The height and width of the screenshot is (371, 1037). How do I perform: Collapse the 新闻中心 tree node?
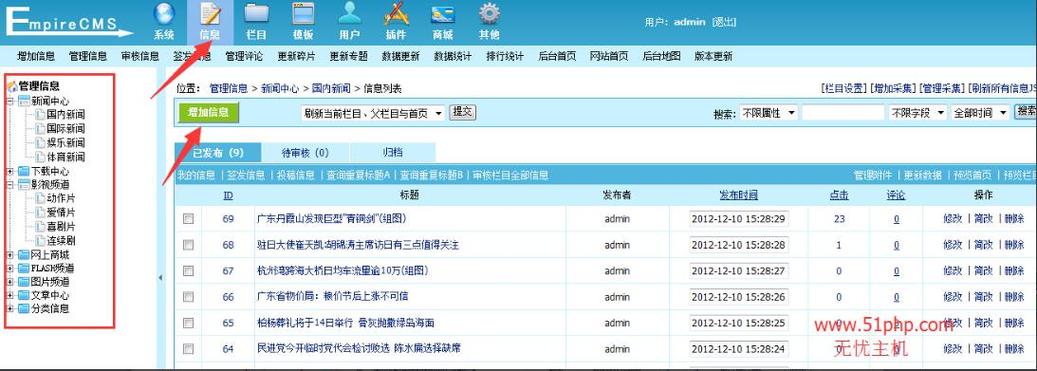coord(10,101)
